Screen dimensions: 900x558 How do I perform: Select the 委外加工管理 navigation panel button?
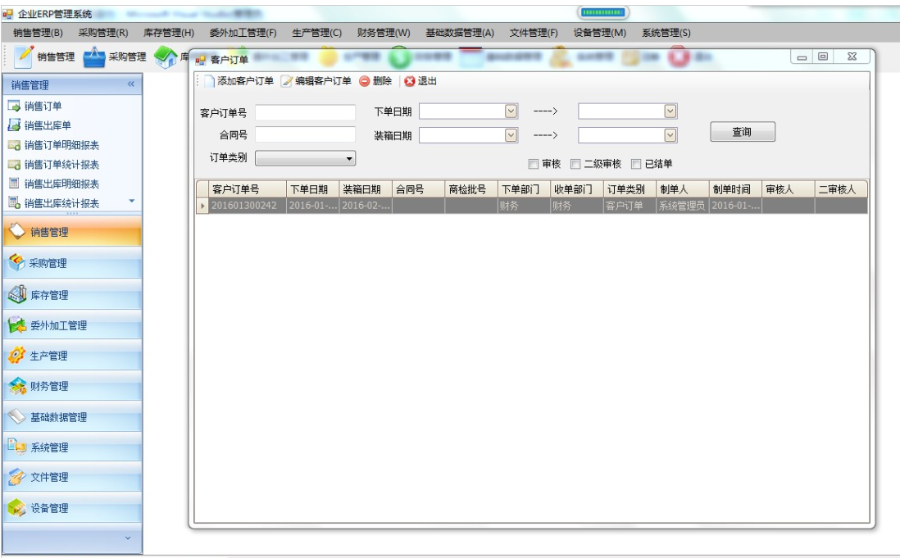(72, 325)
